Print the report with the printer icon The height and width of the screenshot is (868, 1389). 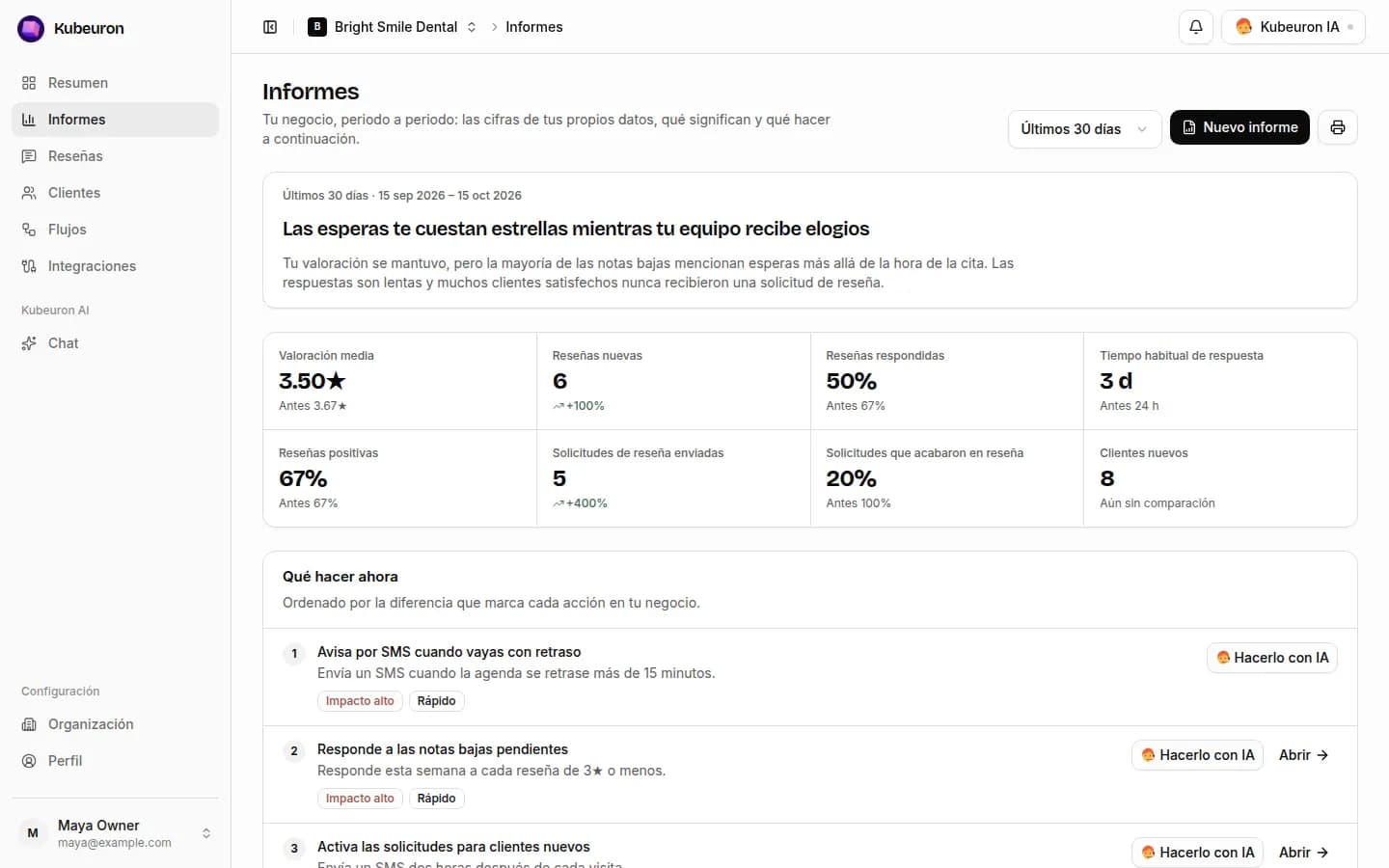pos(1338,127)
